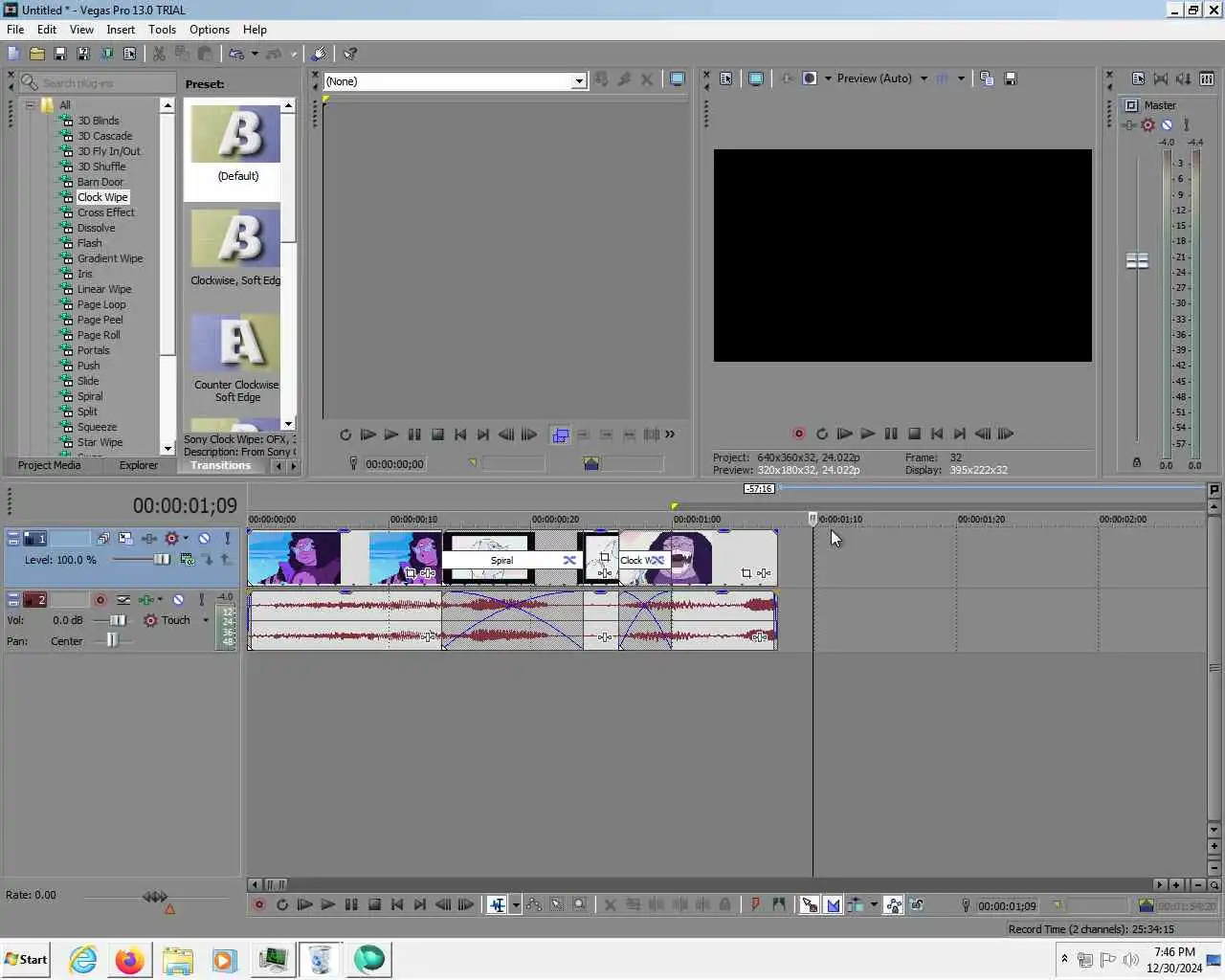Screen dimensions: 1225x980
Task: Click Record in the timeline transport bar
Action: point(258,904)
